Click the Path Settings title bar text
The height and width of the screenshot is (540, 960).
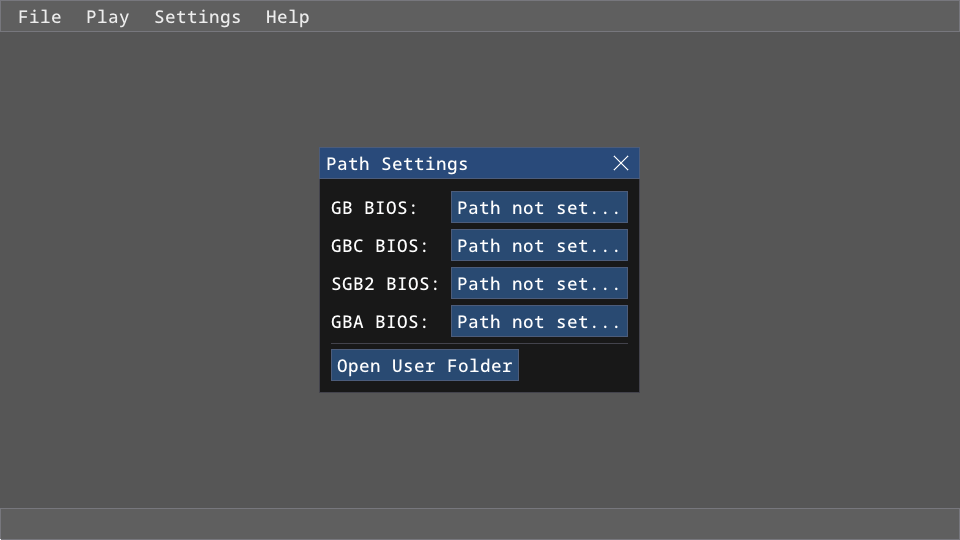pos(397,164)
